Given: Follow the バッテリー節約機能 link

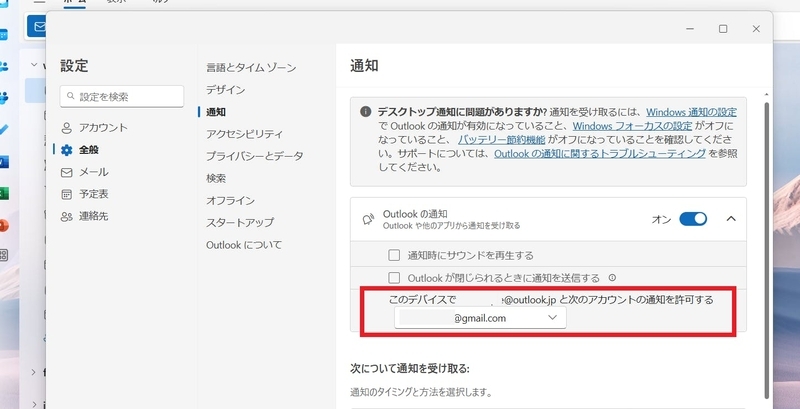Looking at the screenshot, I should [x=502, y=140].
